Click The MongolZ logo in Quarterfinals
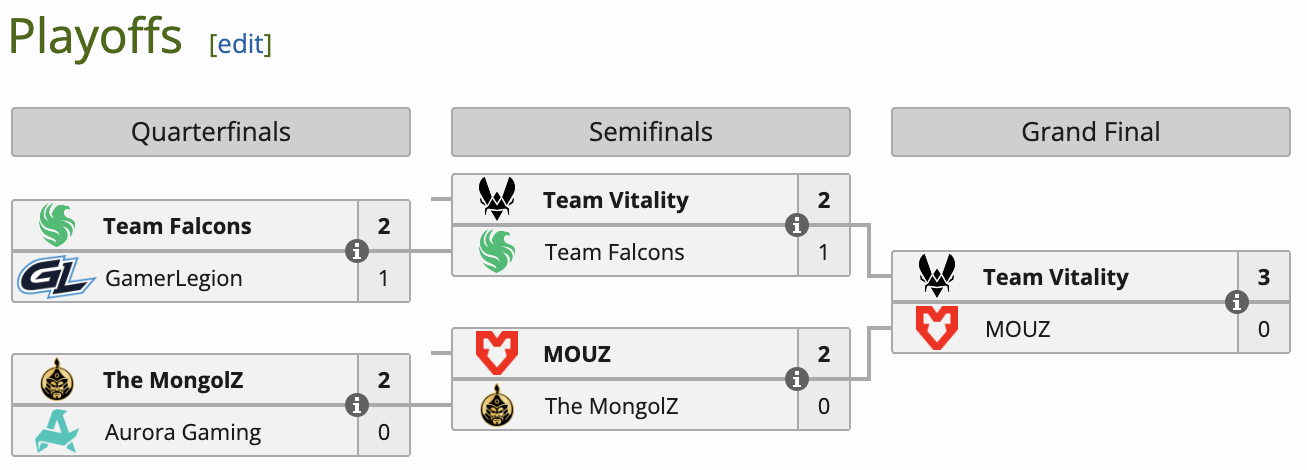The image size is (1307, 470). coord(57,380)
